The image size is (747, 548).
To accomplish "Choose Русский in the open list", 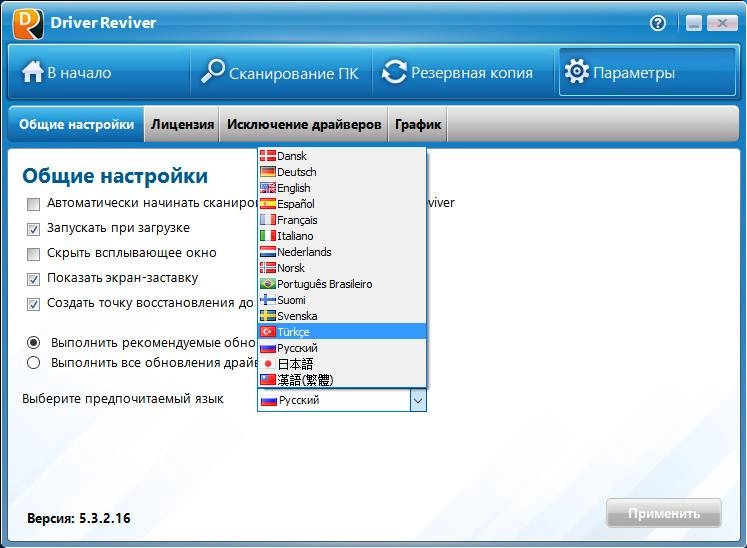I will coord(342,348).
